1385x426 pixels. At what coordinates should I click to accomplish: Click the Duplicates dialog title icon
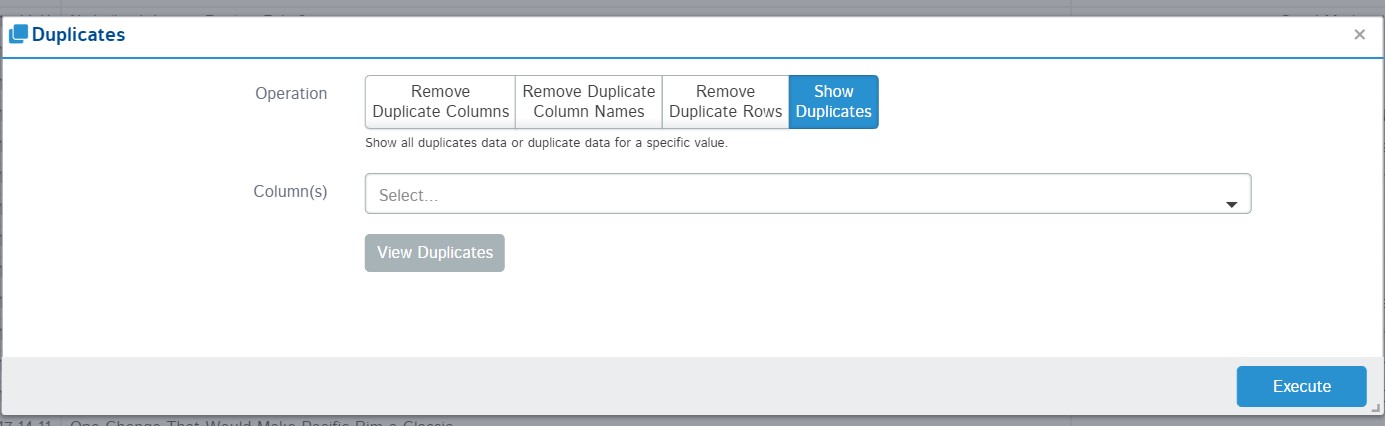(x=18, y=35)
